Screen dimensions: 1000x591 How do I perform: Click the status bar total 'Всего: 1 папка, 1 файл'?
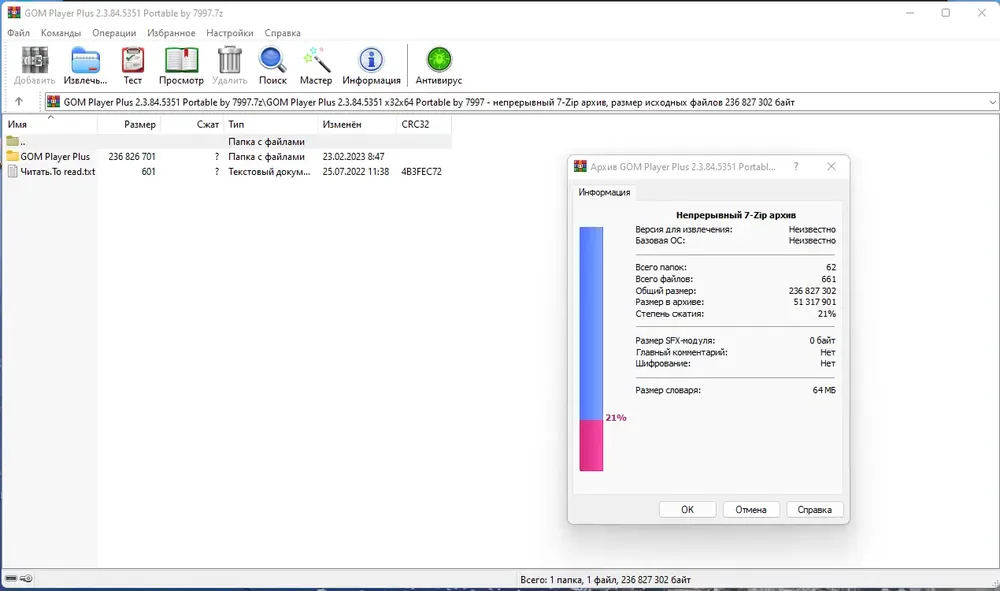click(x=605, y=580)
